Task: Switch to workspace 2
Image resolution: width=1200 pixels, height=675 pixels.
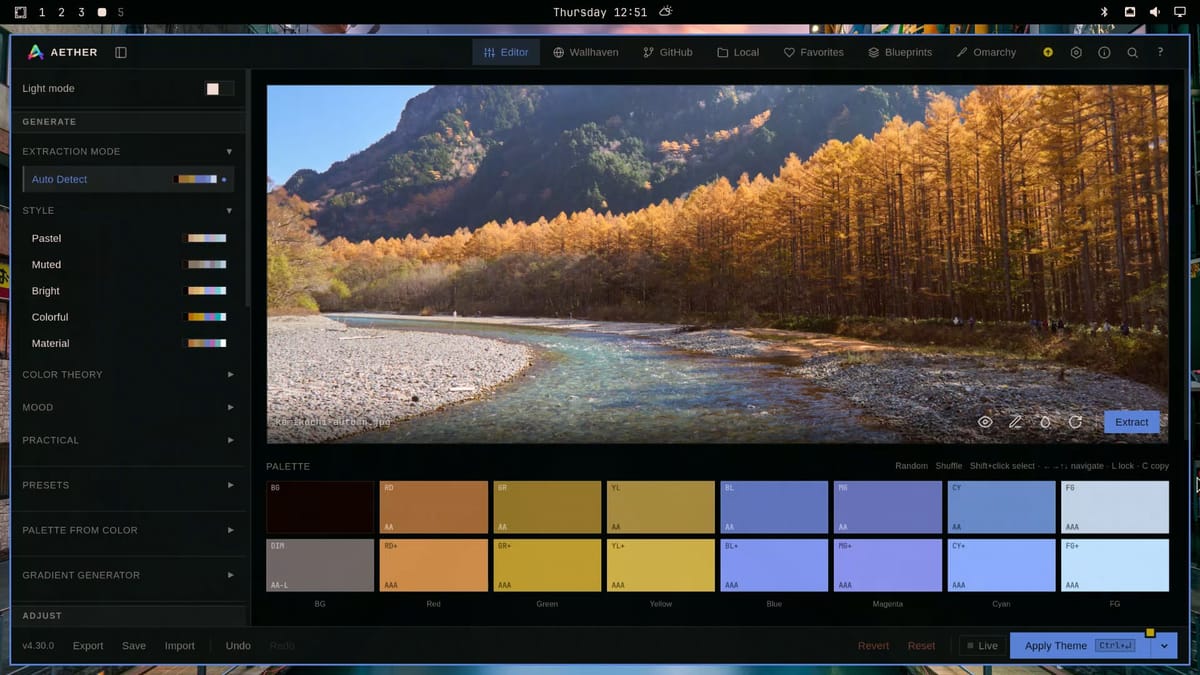Action: coord(61,12)
